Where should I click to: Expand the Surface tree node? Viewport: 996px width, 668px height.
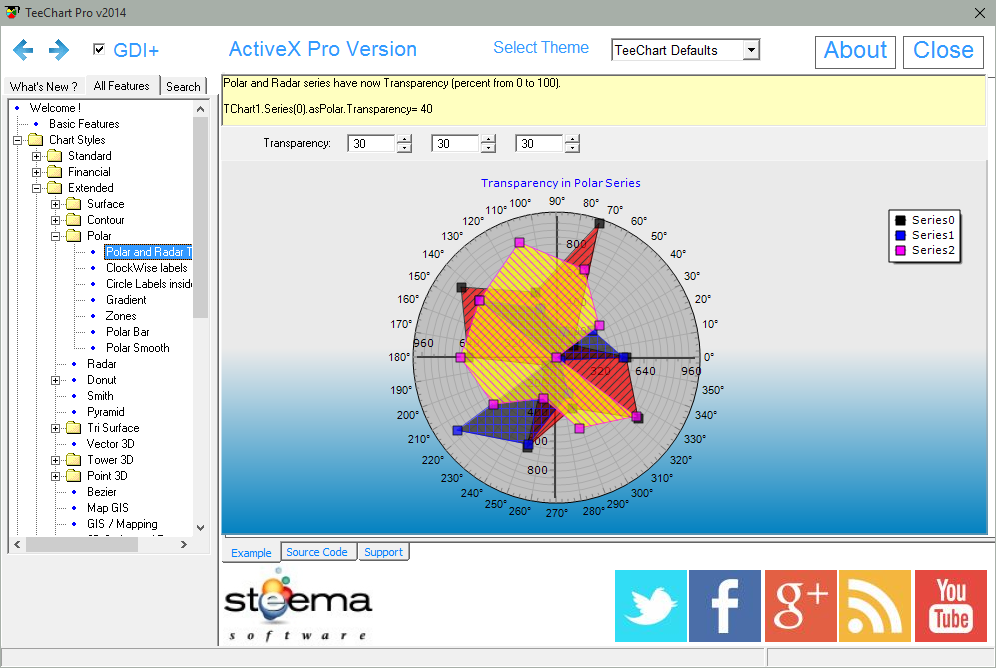tap(55, 204)
